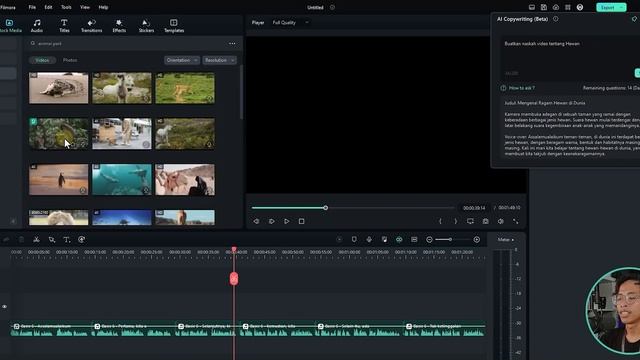The width and height of the screenshot is (640, 360).
Task: Click the mark-in bracket icon
Action: point(440,221)
